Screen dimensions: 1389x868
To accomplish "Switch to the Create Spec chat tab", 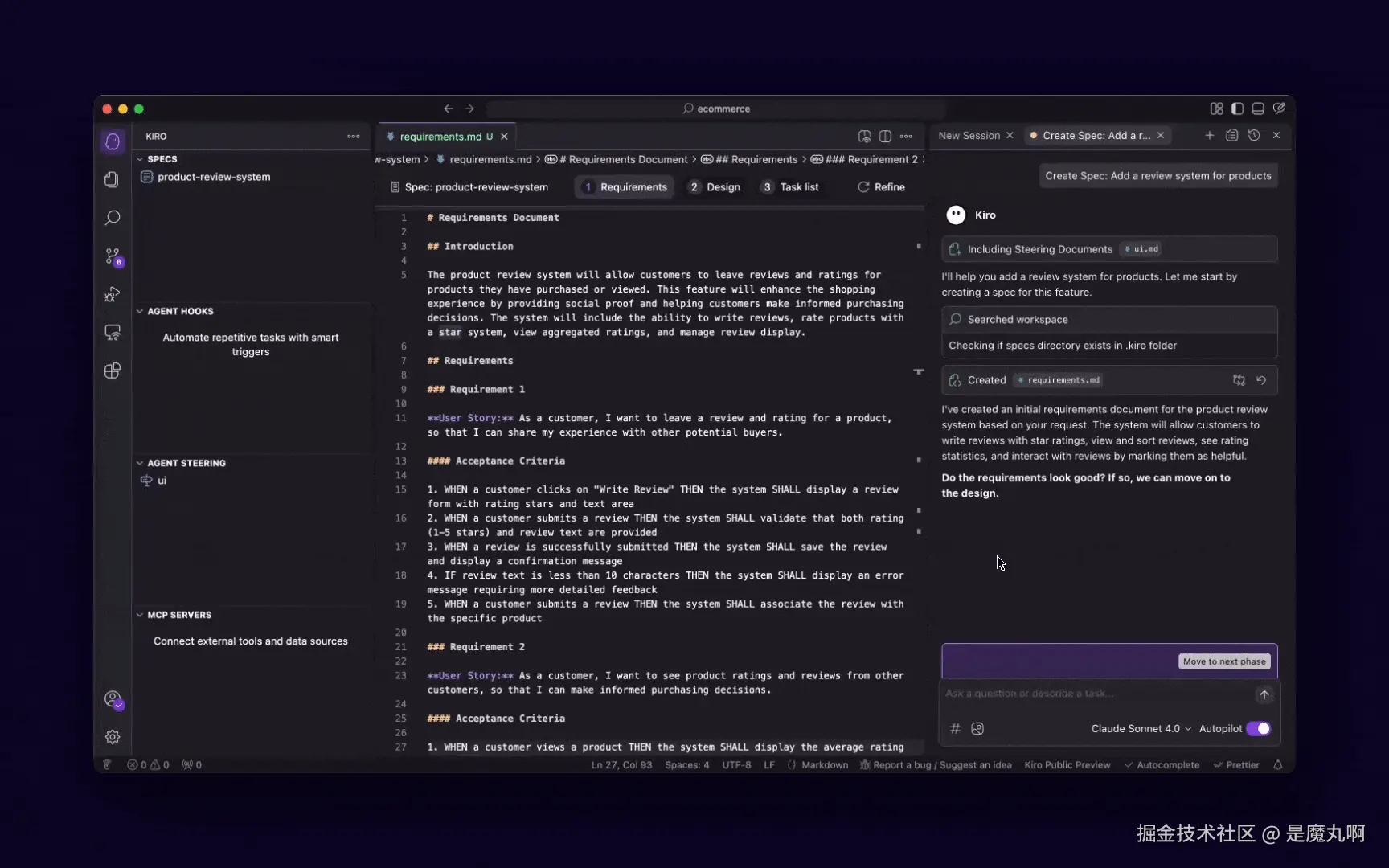I will (x=1096, y=136).
